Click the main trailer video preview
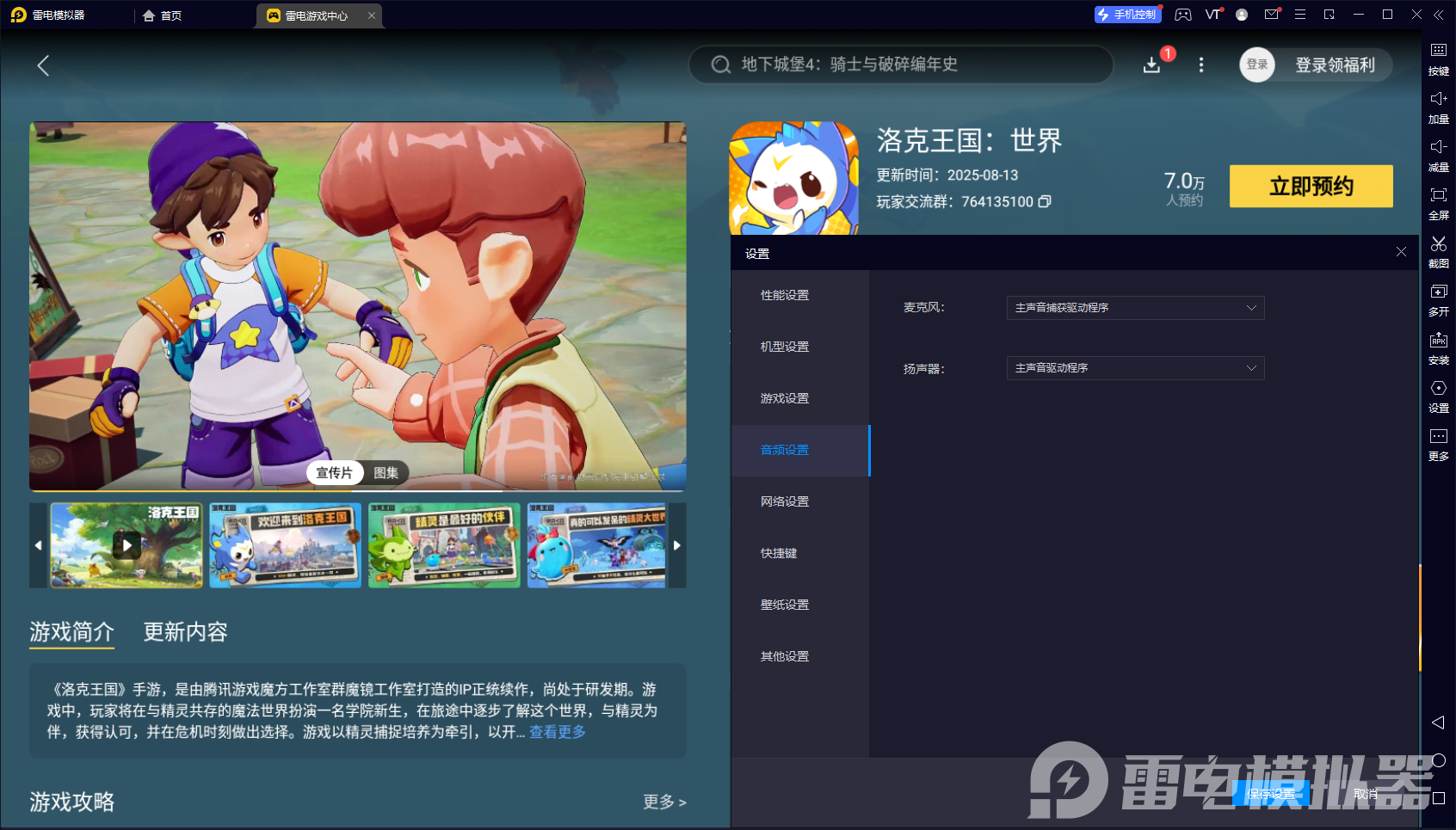Image resolution: width=1456 pixels, height=830 pixels. tap(358, 306)
